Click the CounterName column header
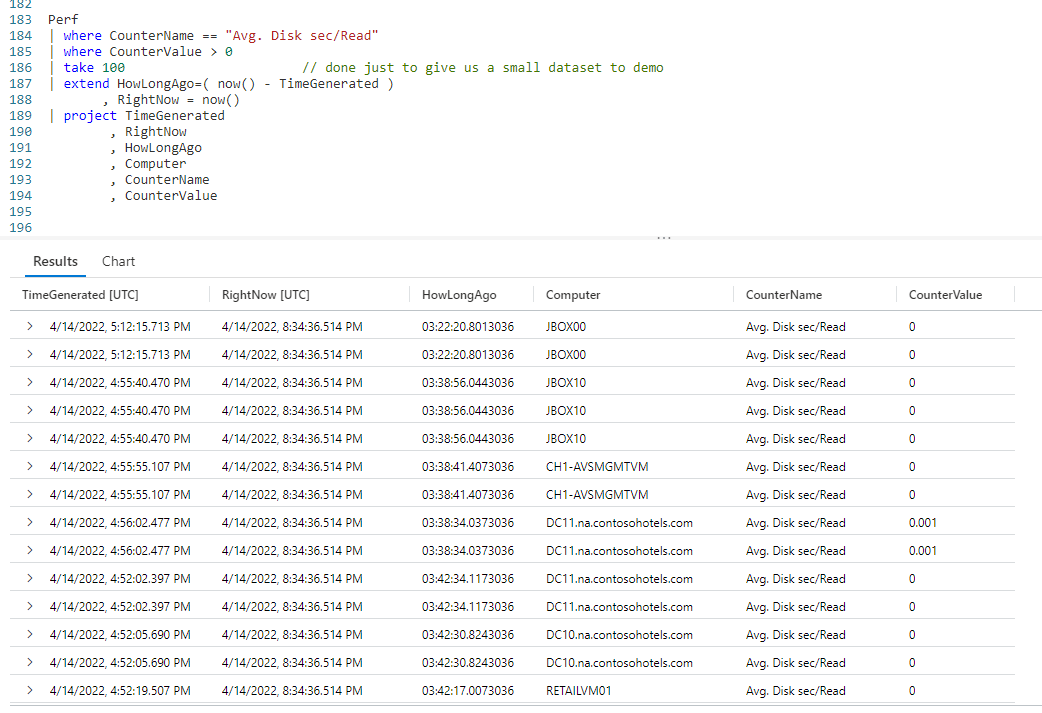Image resolution: width=1042 pixels, height=713 pixels. [x=786, y=294]
